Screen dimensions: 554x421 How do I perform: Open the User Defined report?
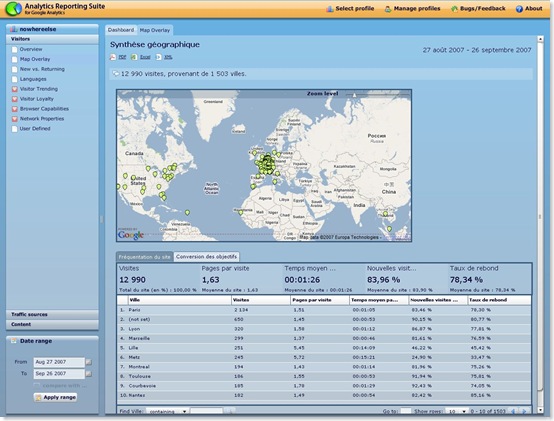(35, 128)
